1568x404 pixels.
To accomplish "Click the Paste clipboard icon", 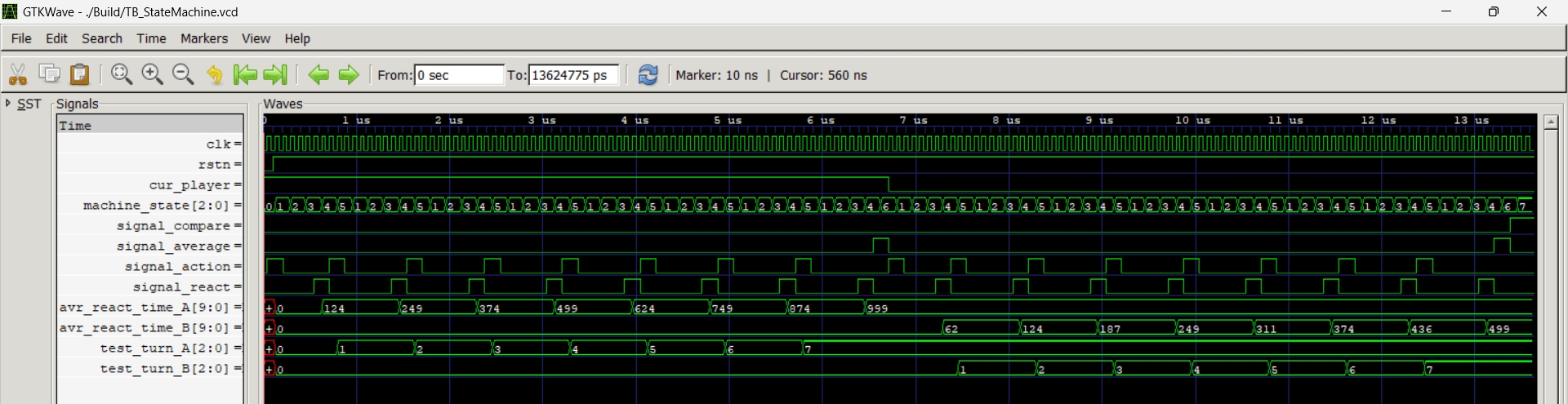I will [79, 74].
